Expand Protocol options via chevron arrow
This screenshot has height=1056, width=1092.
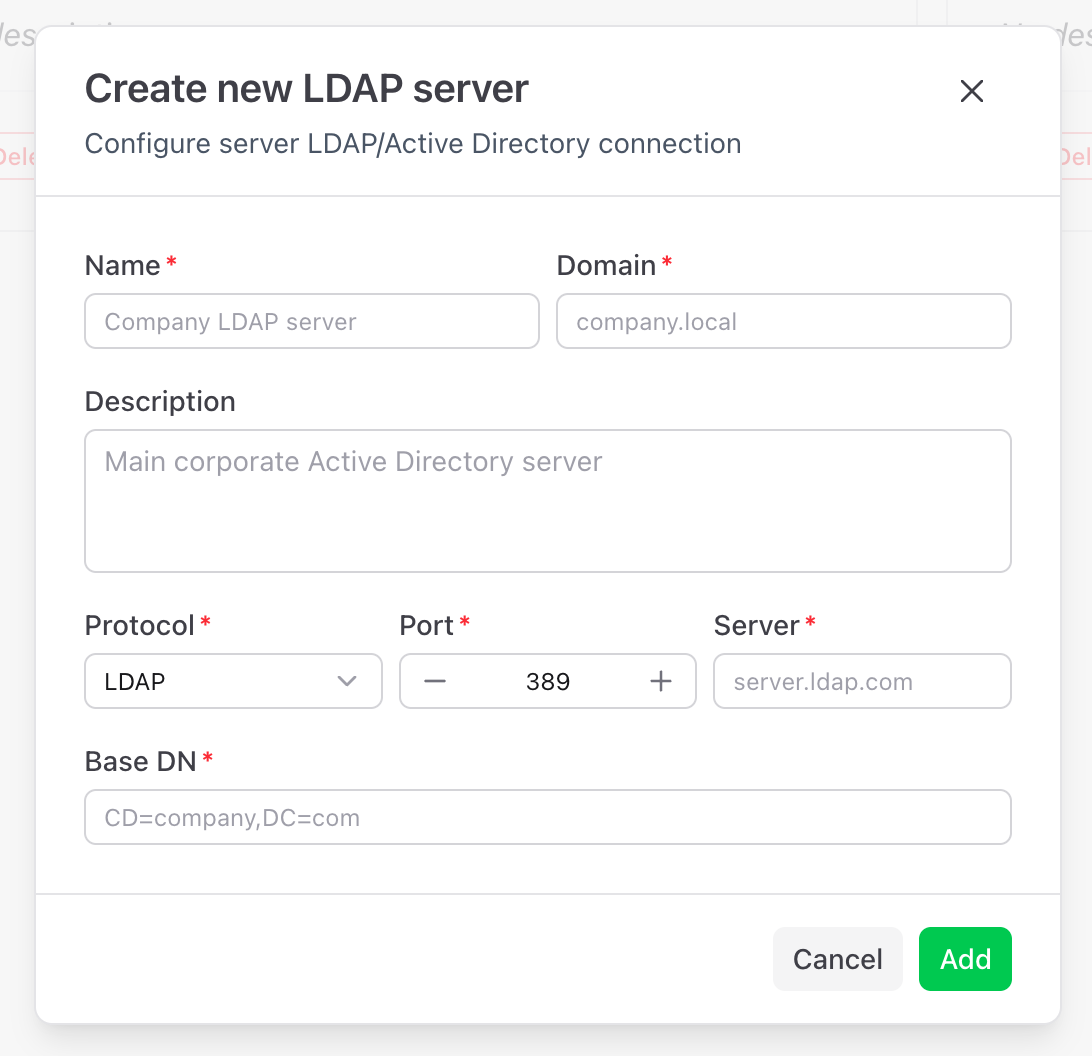coord(347,681)
